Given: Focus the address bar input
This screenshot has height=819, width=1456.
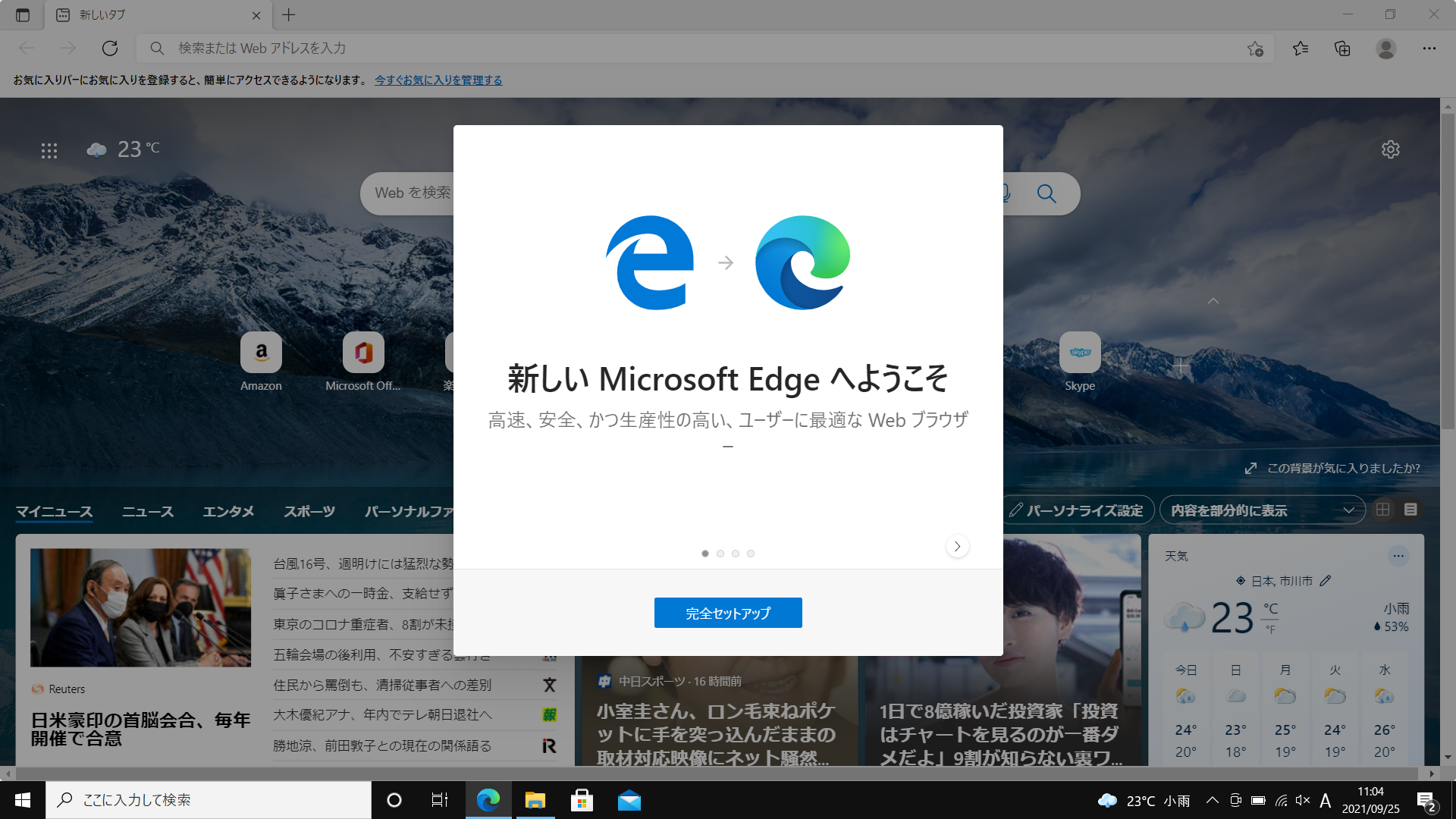Looking at the screenshot, I should pyautogui.click(x=705, y=49).
